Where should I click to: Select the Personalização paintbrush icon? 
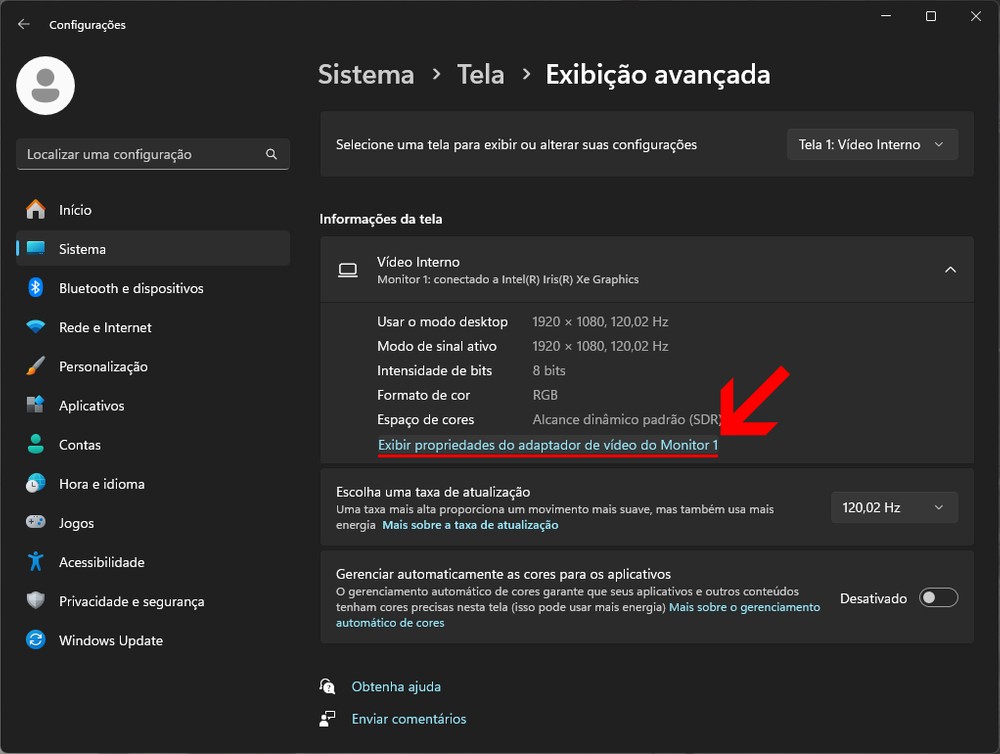pyautogui.click(x=36, y=367)
